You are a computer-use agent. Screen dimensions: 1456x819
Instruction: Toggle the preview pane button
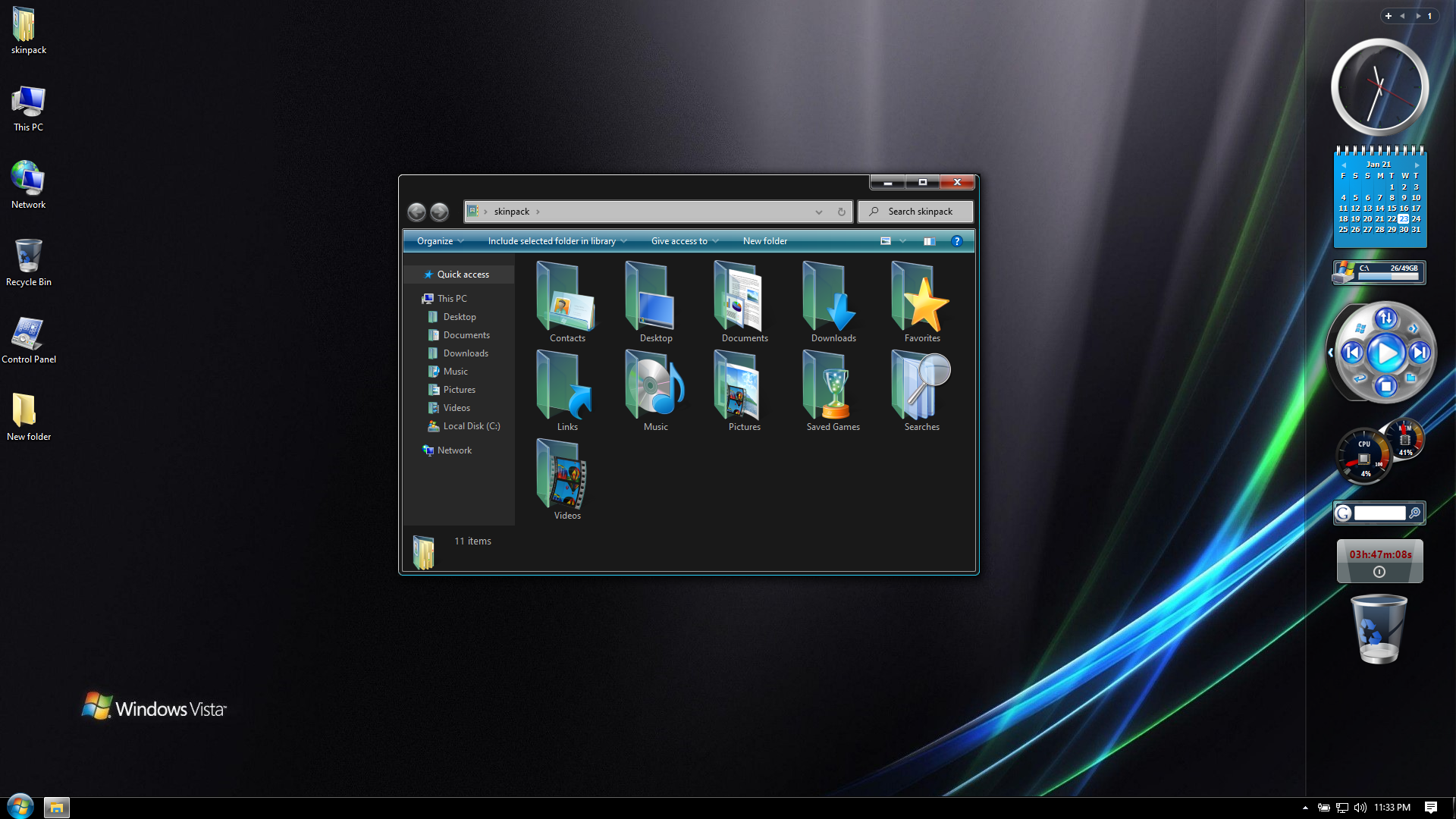(929, 241)
